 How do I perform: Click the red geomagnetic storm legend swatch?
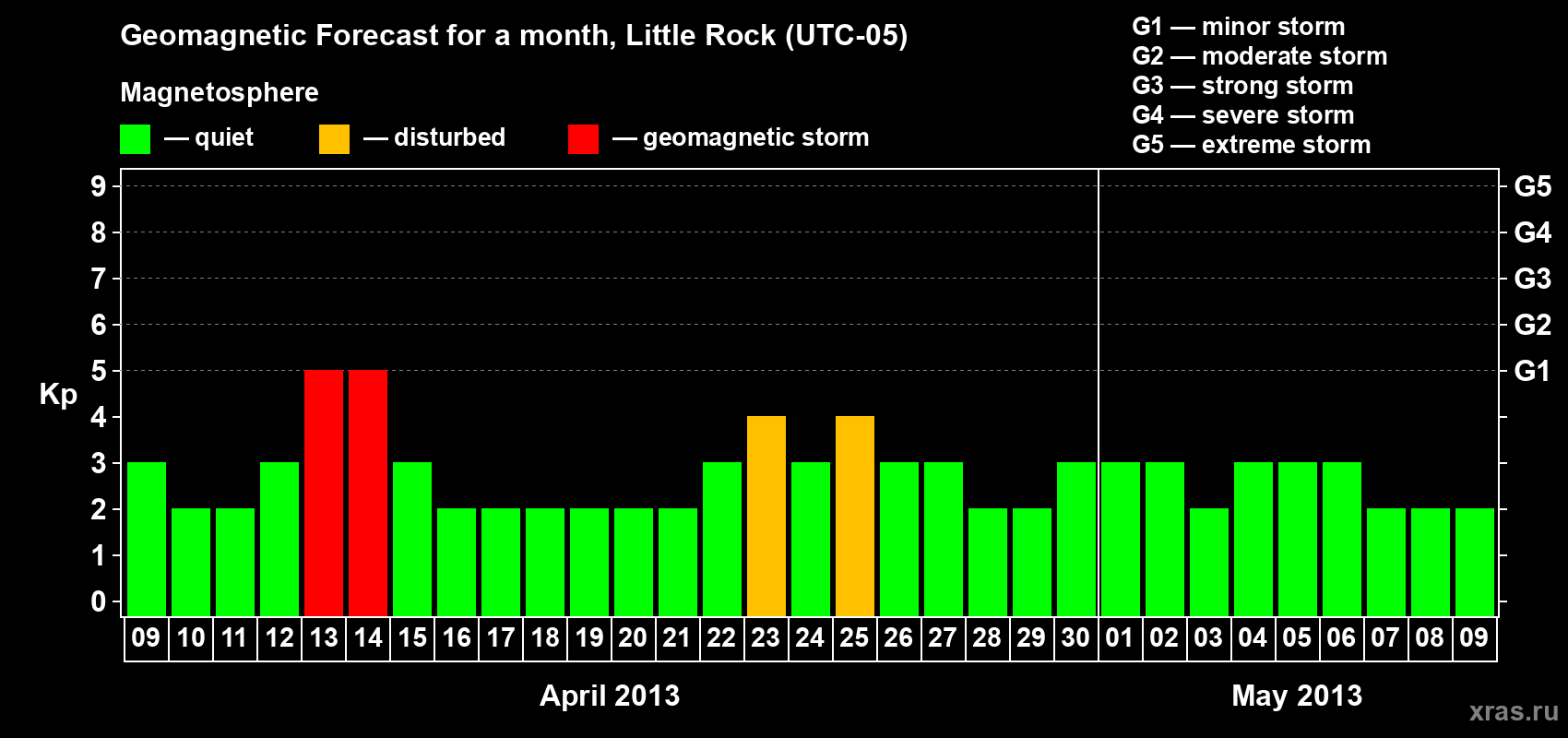click(583, 139)
